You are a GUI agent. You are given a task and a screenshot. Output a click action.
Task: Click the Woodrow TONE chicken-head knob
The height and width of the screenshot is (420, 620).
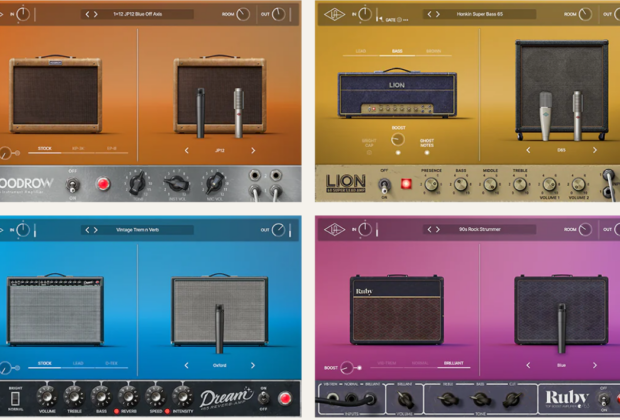point(137,184)
